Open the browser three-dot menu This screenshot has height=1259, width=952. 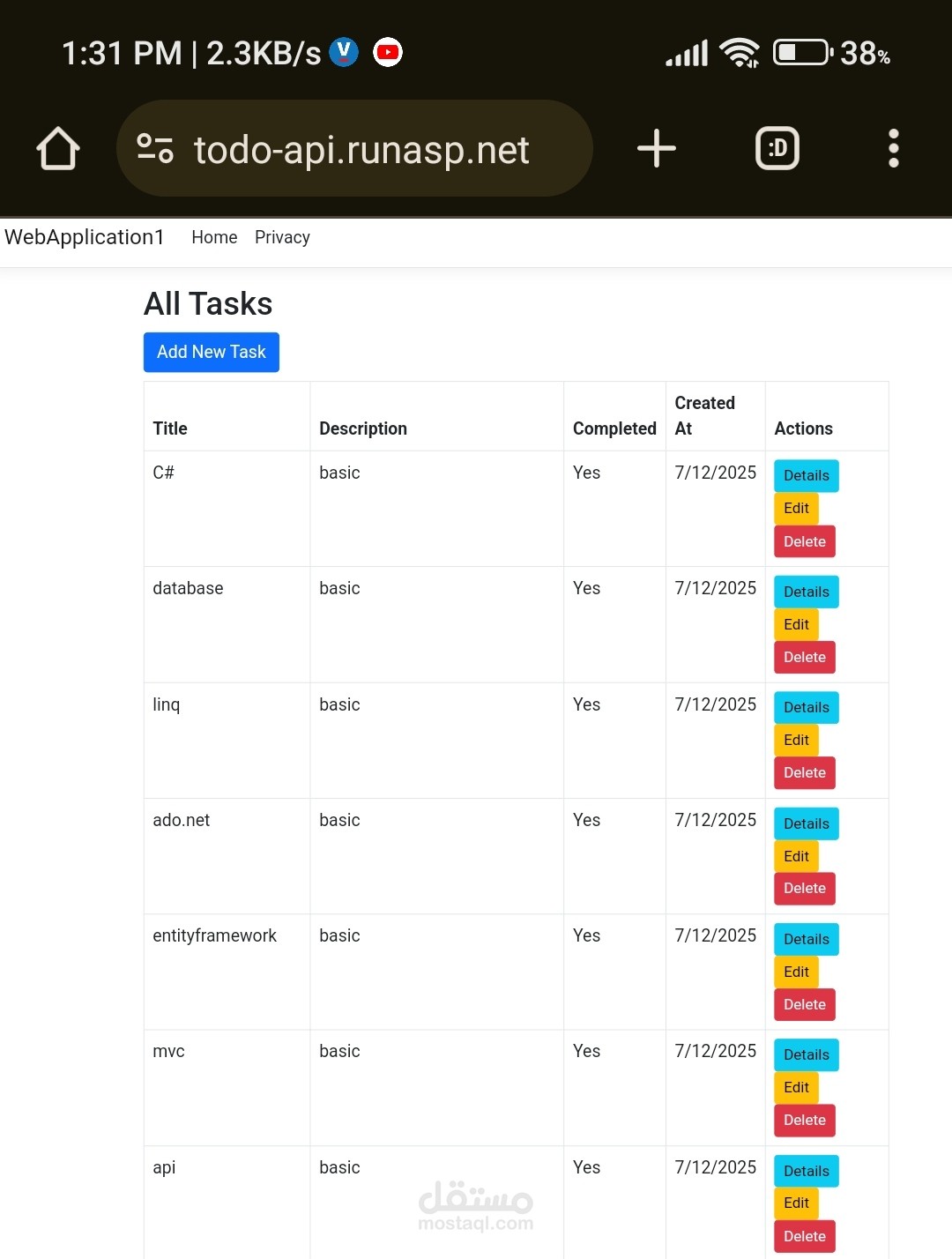894,148
